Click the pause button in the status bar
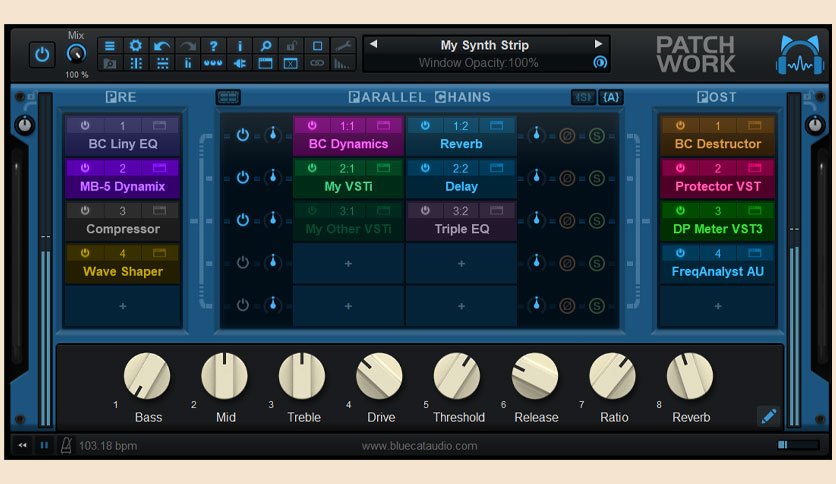Viewport: 836px width, 484px height. coord(44,445)
